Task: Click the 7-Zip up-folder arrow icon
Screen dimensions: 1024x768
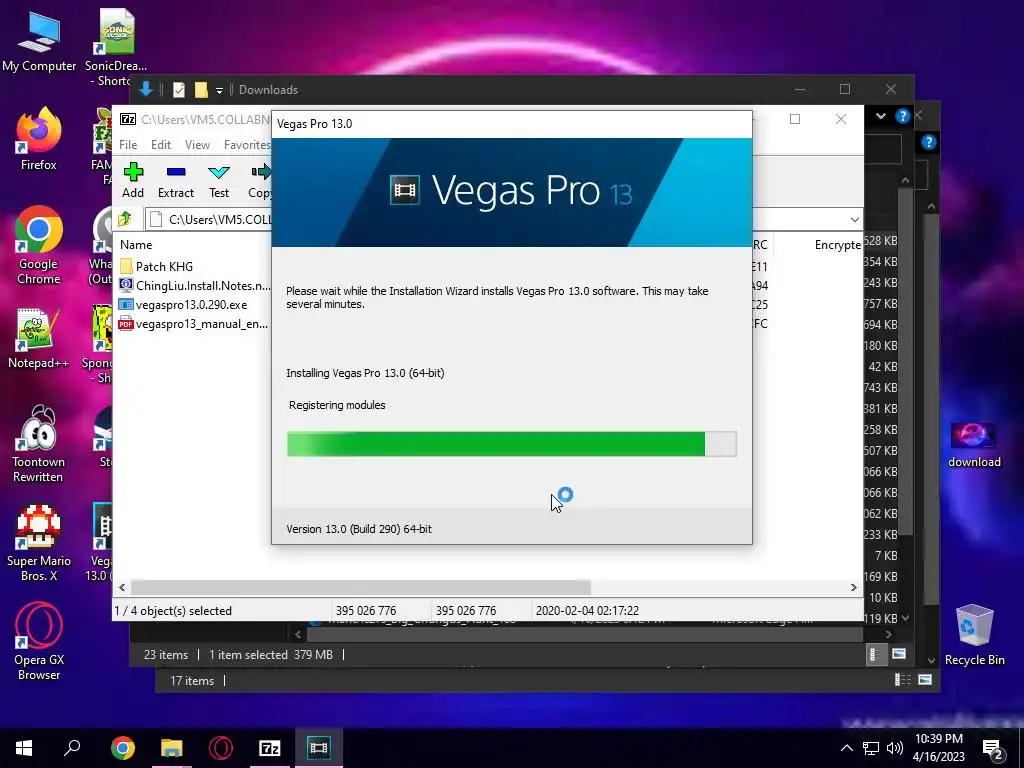Action: [x=125, y=219]
